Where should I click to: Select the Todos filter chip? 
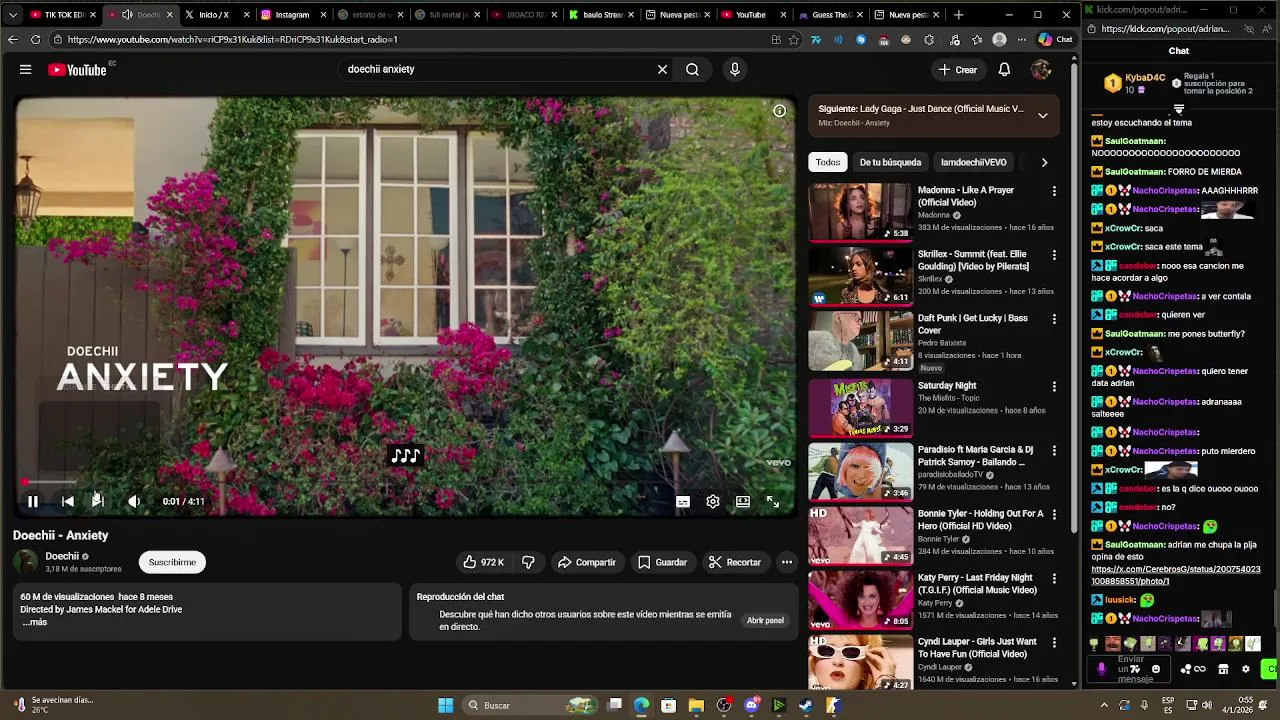[x=828, y=163]
